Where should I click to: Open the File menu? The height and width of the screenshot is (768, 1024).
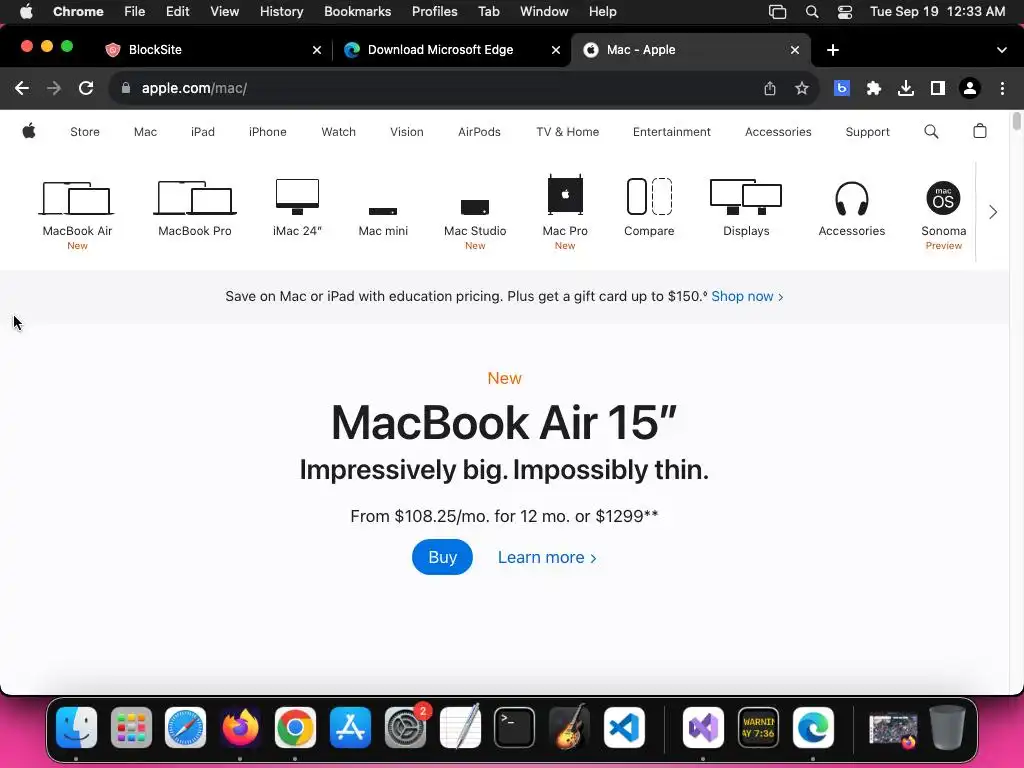pos(135,11)
